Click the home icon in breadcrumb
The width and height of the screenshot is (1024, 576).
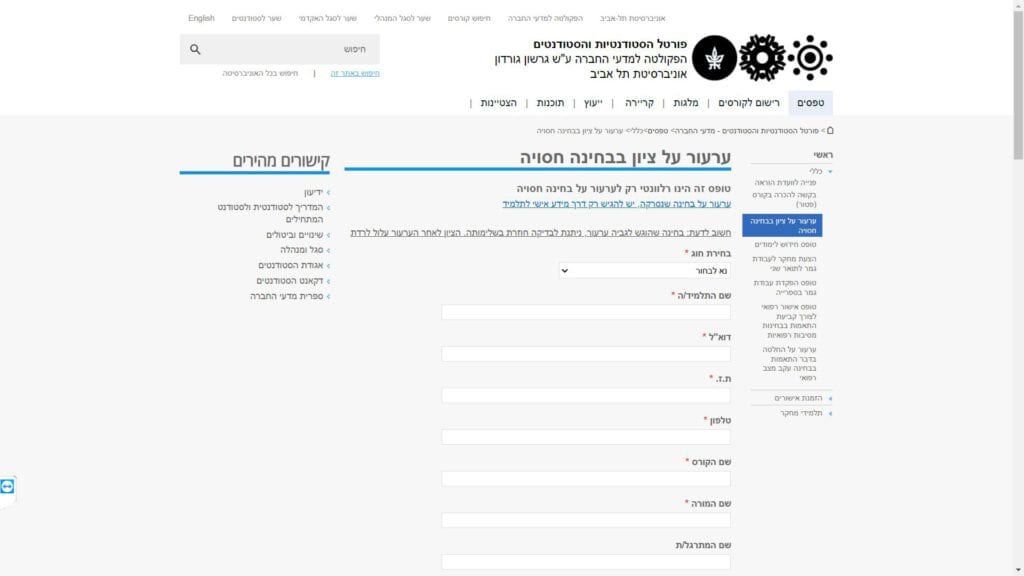tap(830, 131)
